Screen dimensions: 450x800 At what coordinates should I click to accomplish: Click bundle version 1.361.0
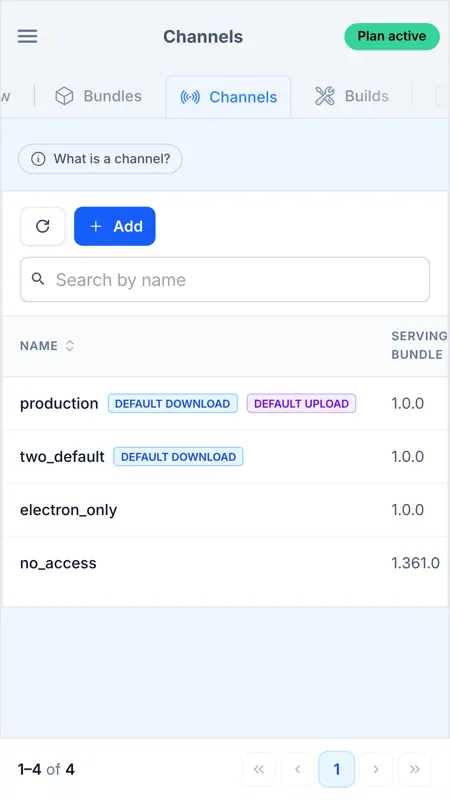[415, 563]
